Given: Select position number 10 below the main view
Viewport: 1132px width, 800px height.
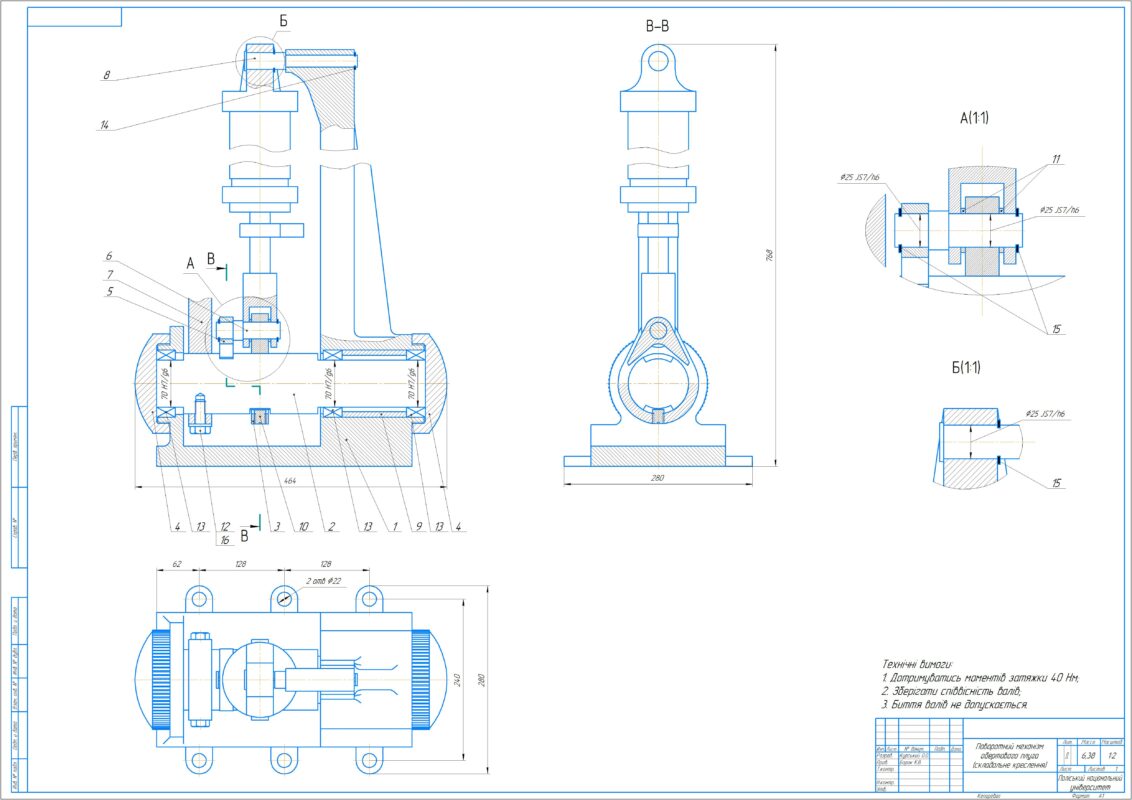Looking at the screenshot, I should tap(304, 527).
